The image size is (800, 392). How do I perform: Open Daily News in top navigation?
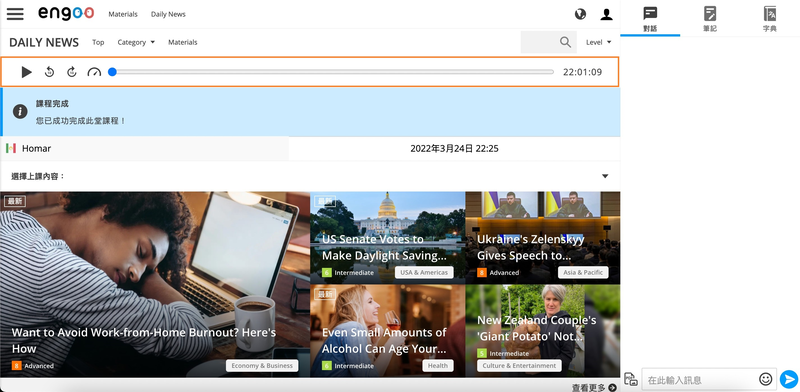[168, 14]
